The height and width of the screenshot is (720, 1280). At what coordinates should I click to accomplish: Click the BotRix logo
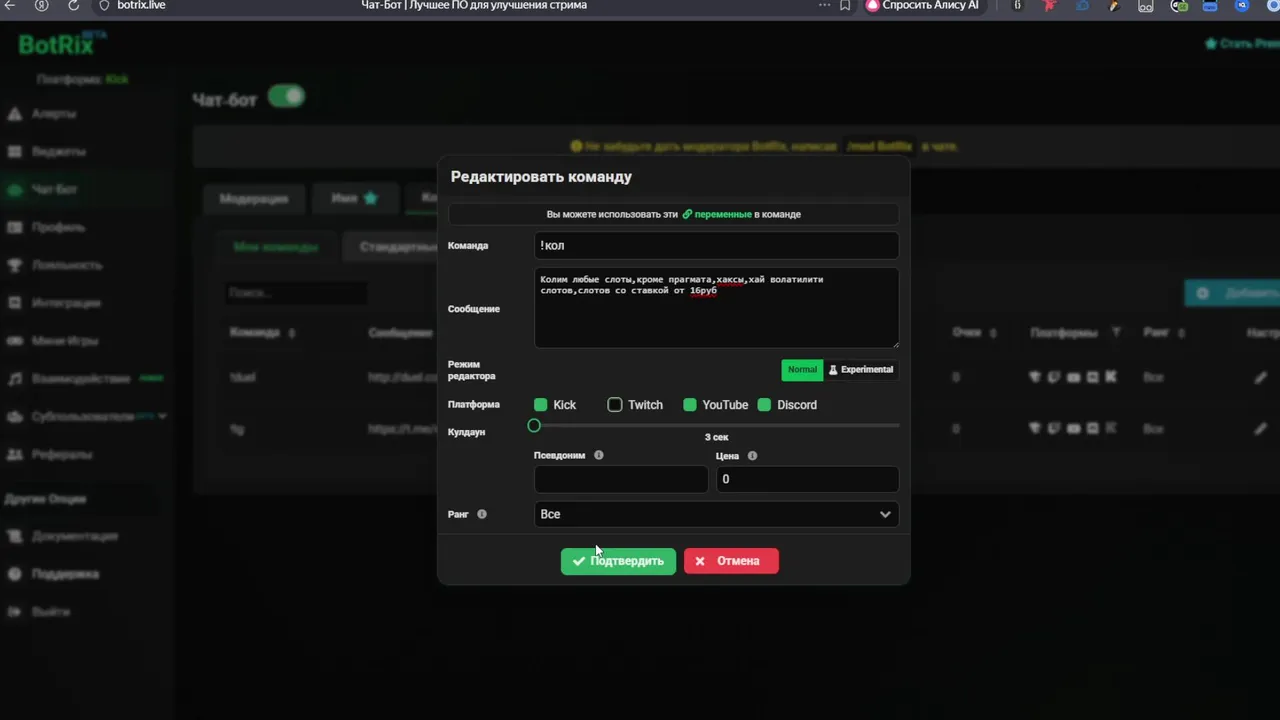coord(62,44)
